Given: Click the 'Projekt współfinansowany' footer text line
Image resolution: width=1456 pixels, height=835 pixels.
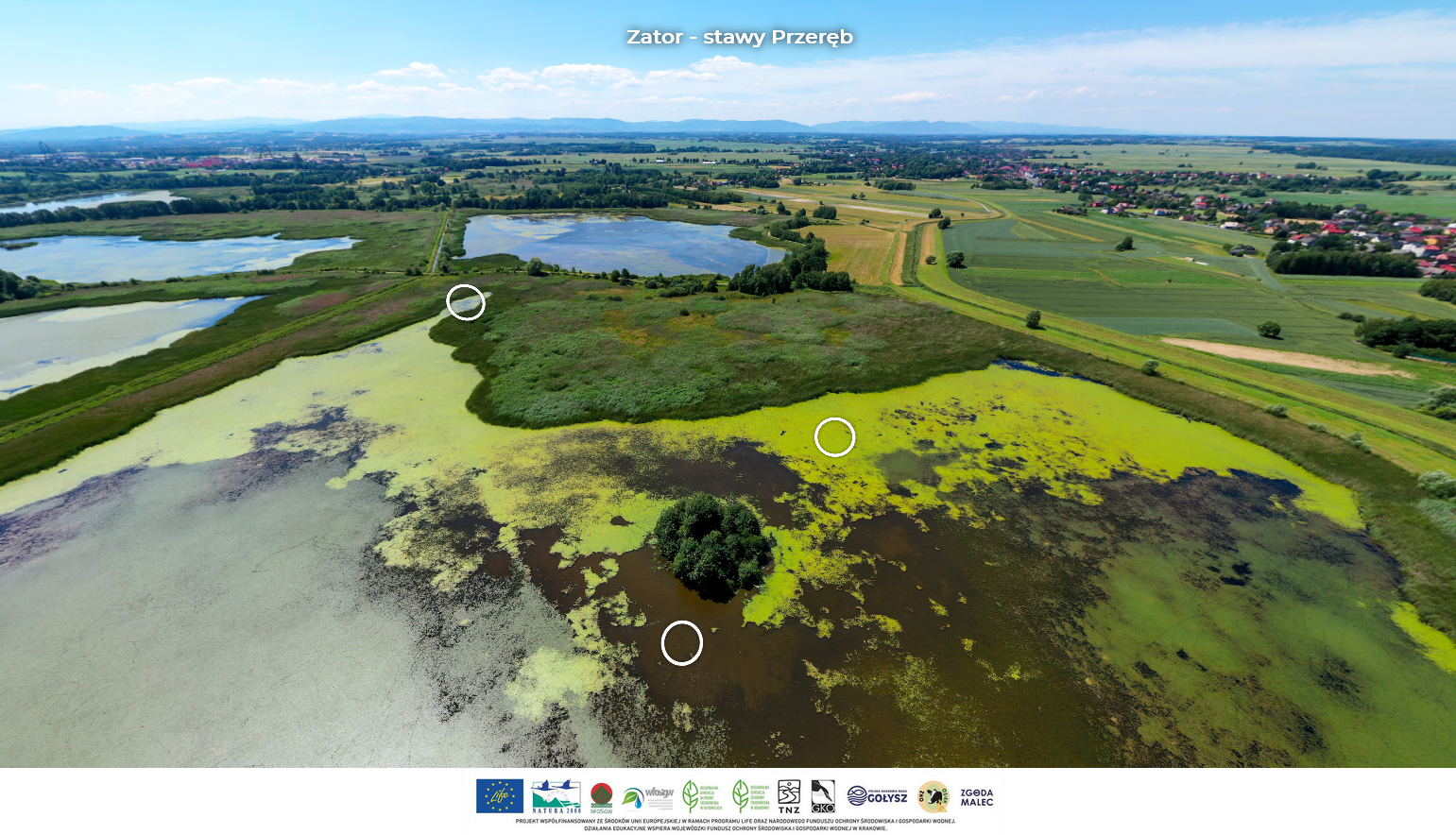Looking at the screenshot, I should pos(735,821).
